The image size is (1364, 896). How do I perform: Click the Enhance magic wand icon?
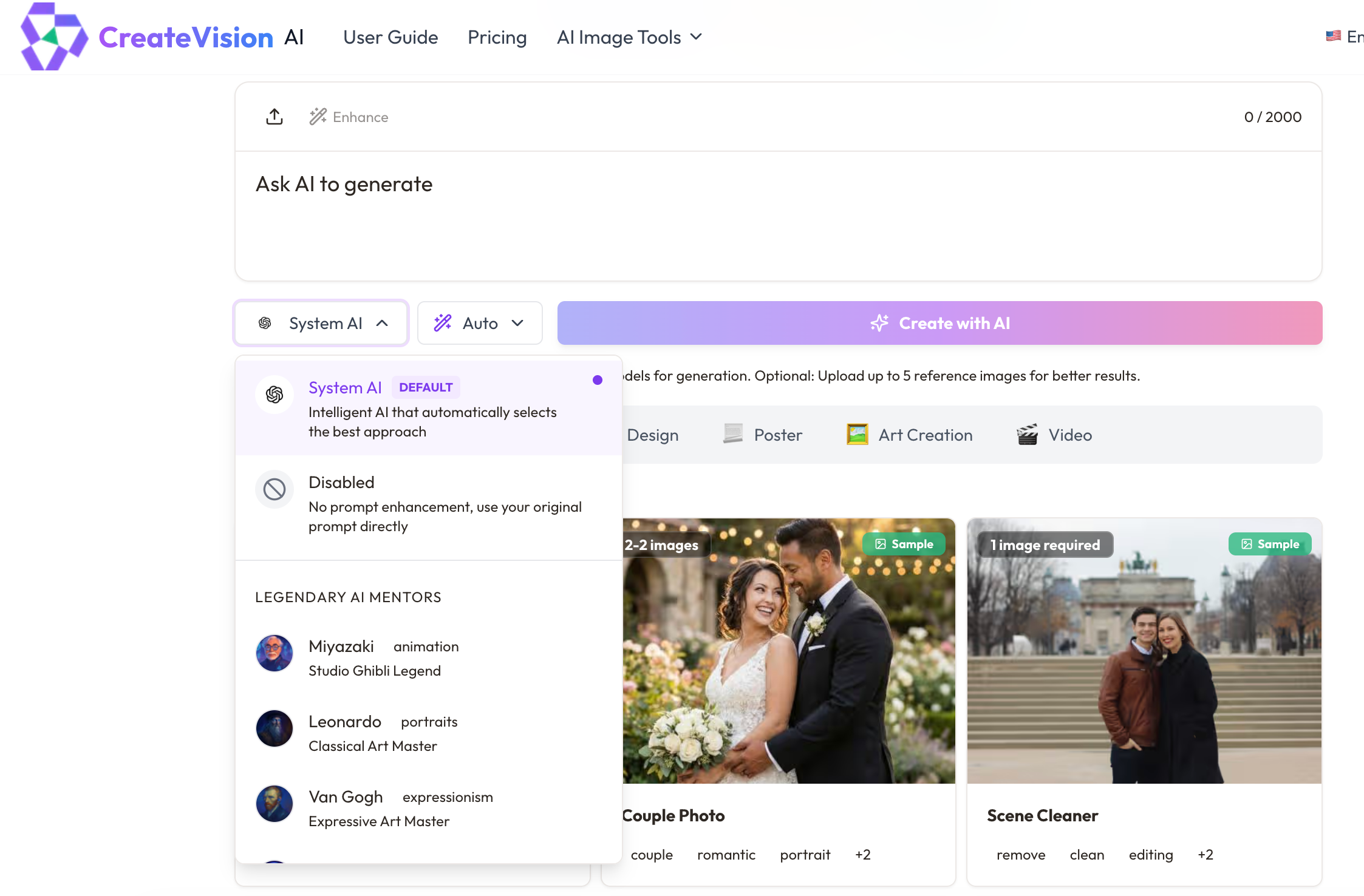pyautogui.click(x=318, y=117)
